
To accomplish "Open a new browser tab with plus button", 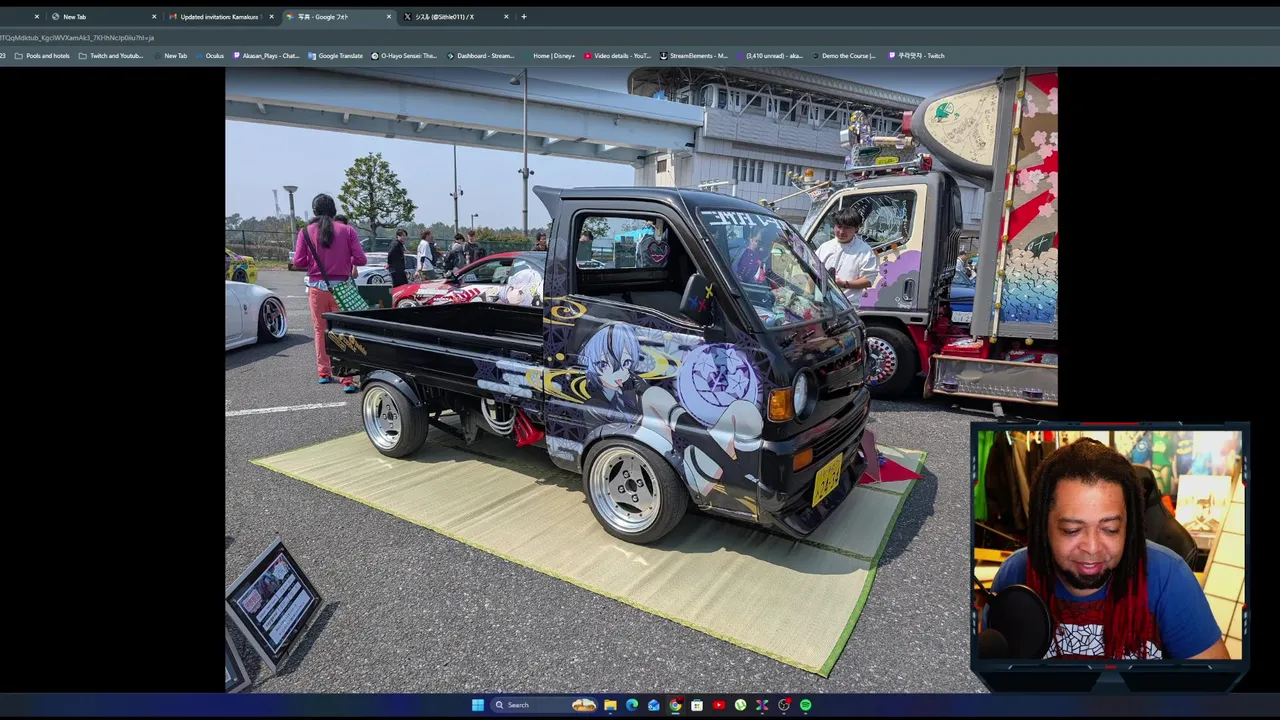I will pos(524,17).
